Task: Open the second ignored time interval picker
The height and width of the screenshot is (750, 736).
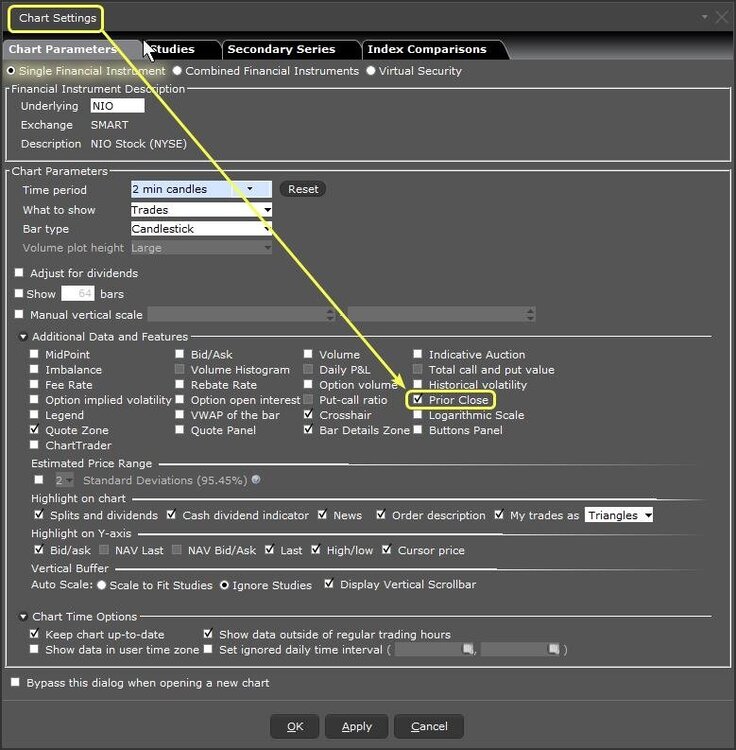Action: (553, 650)
